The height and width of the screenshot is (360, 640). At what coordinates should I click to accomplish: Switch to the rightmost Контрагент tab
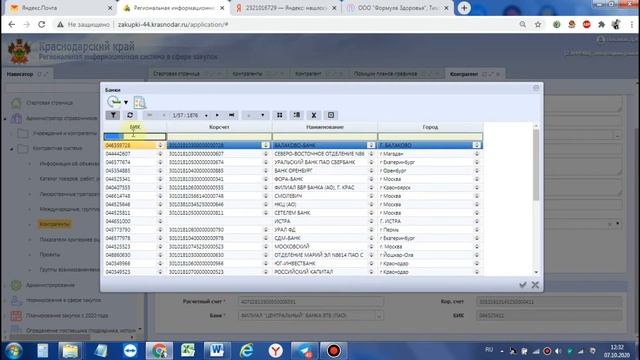(464, 74)
